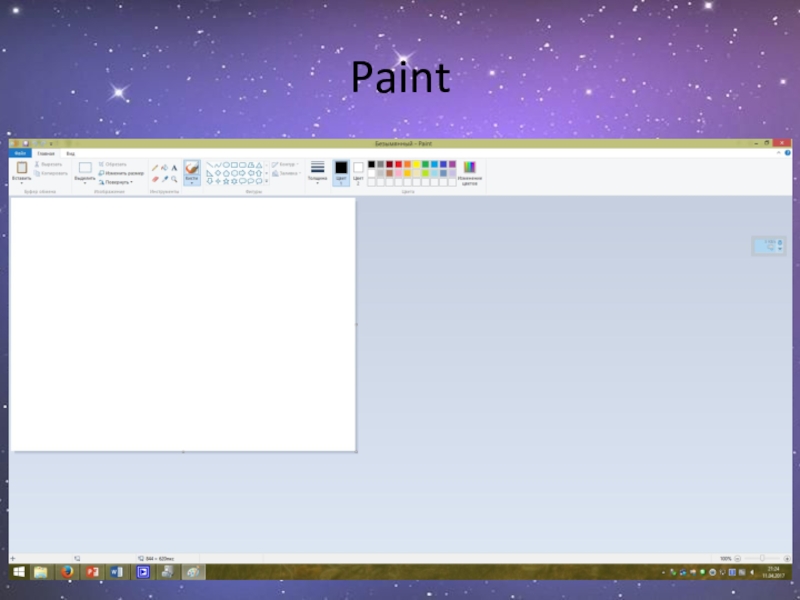
Task: Click the 100% zoom level text
Action: 726,559
